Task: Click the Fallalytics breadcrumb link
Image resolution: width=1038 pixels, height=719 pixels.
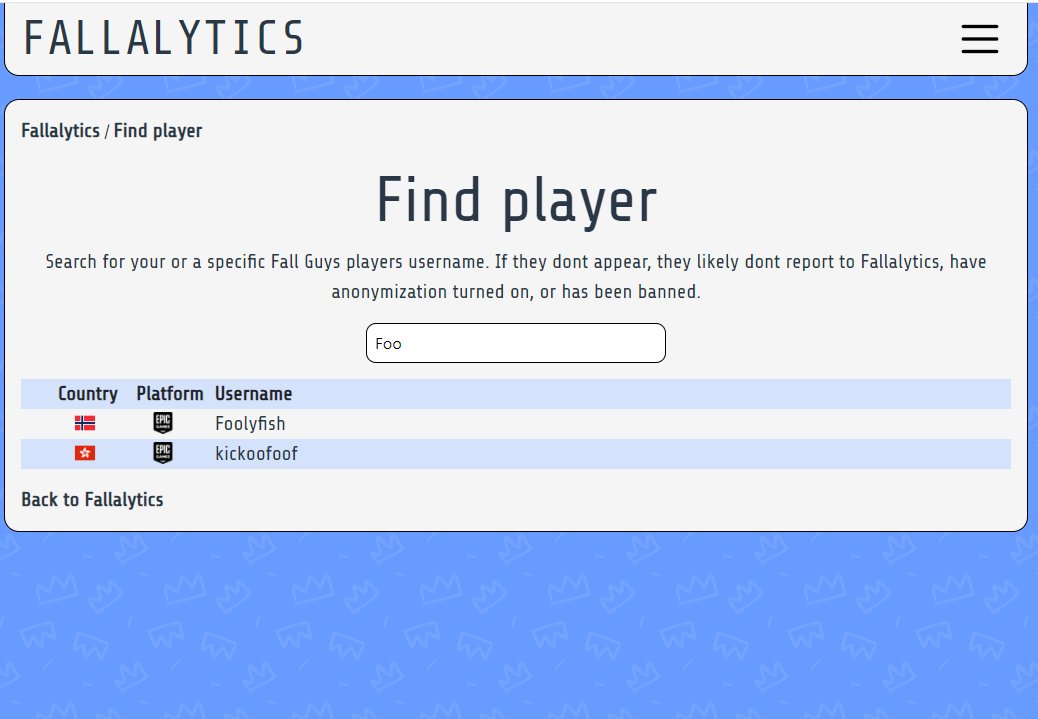Action: [58, 130]
